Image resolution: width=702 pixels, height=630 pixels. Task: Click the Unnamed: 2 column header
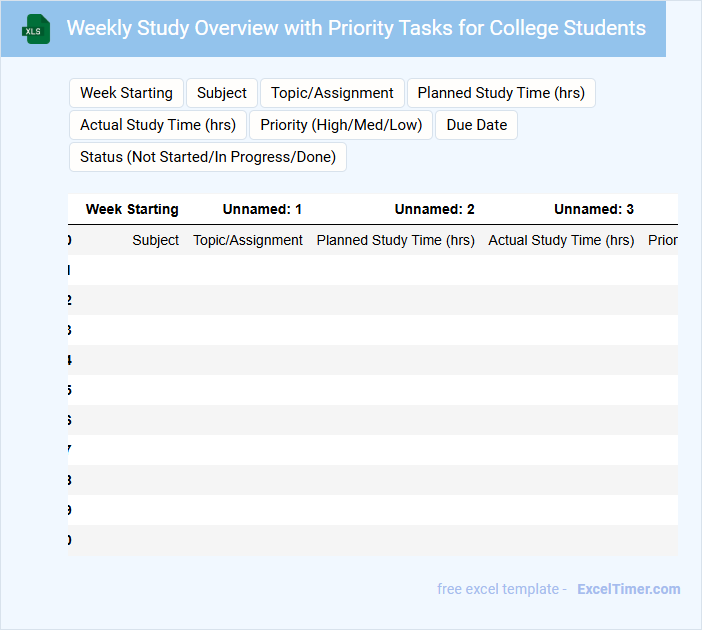point(434,209)
